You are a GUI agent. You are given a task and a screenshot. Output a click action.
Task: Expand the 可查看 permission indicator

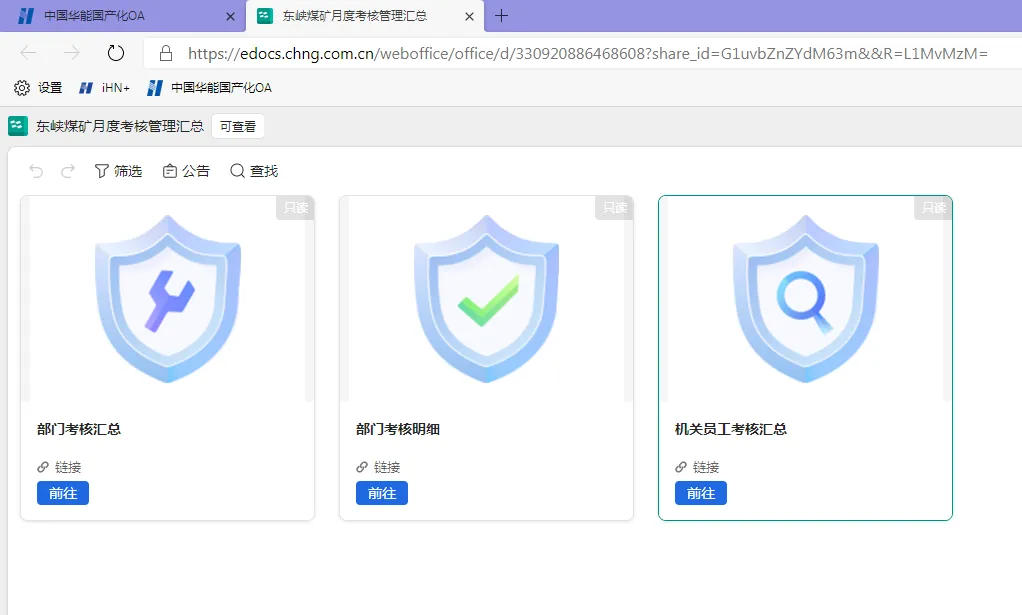click(x=237, y=126)
